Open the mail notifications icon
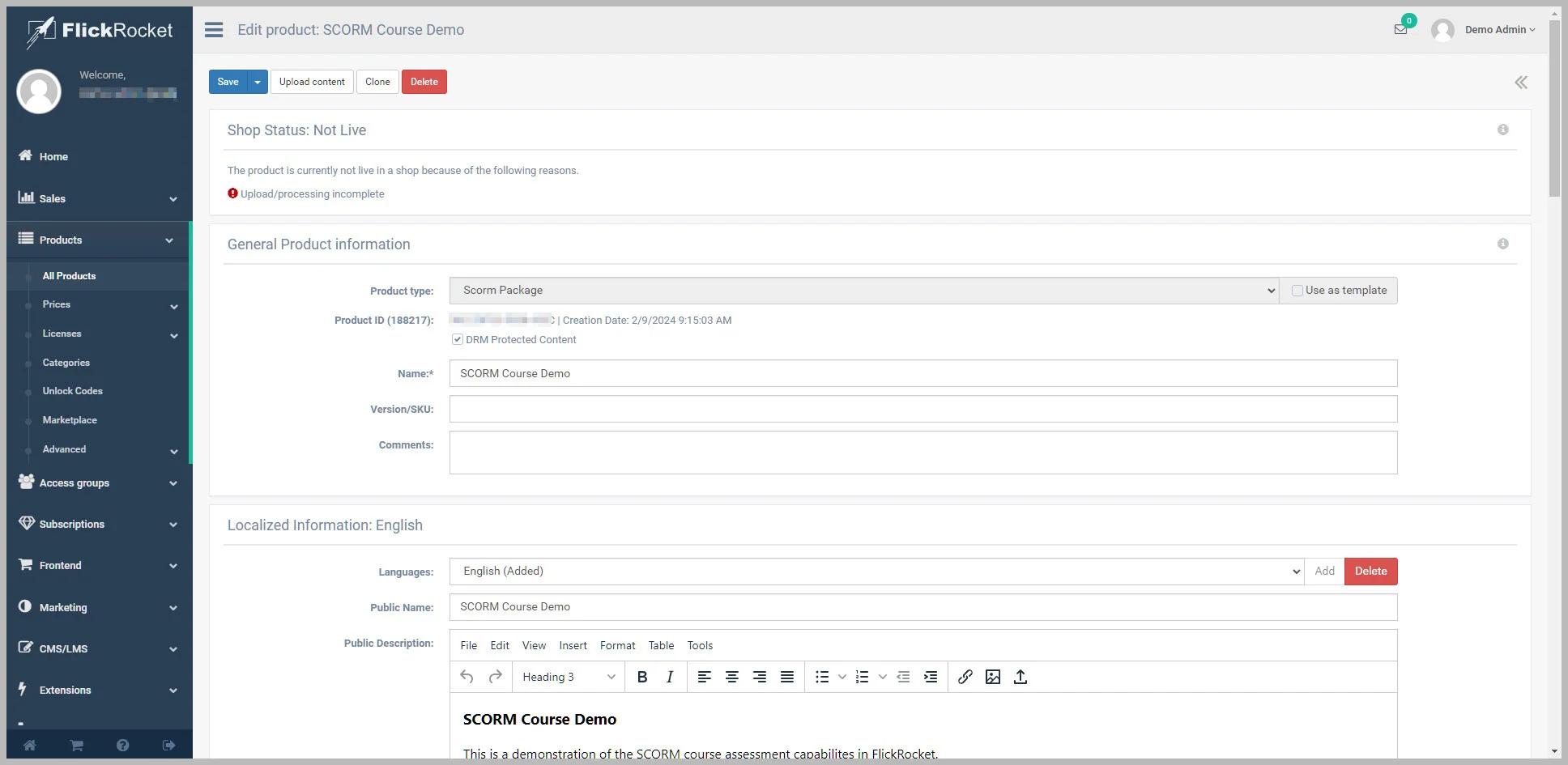The width and height of the screenshot is (1568, 765). (1400, 30)
